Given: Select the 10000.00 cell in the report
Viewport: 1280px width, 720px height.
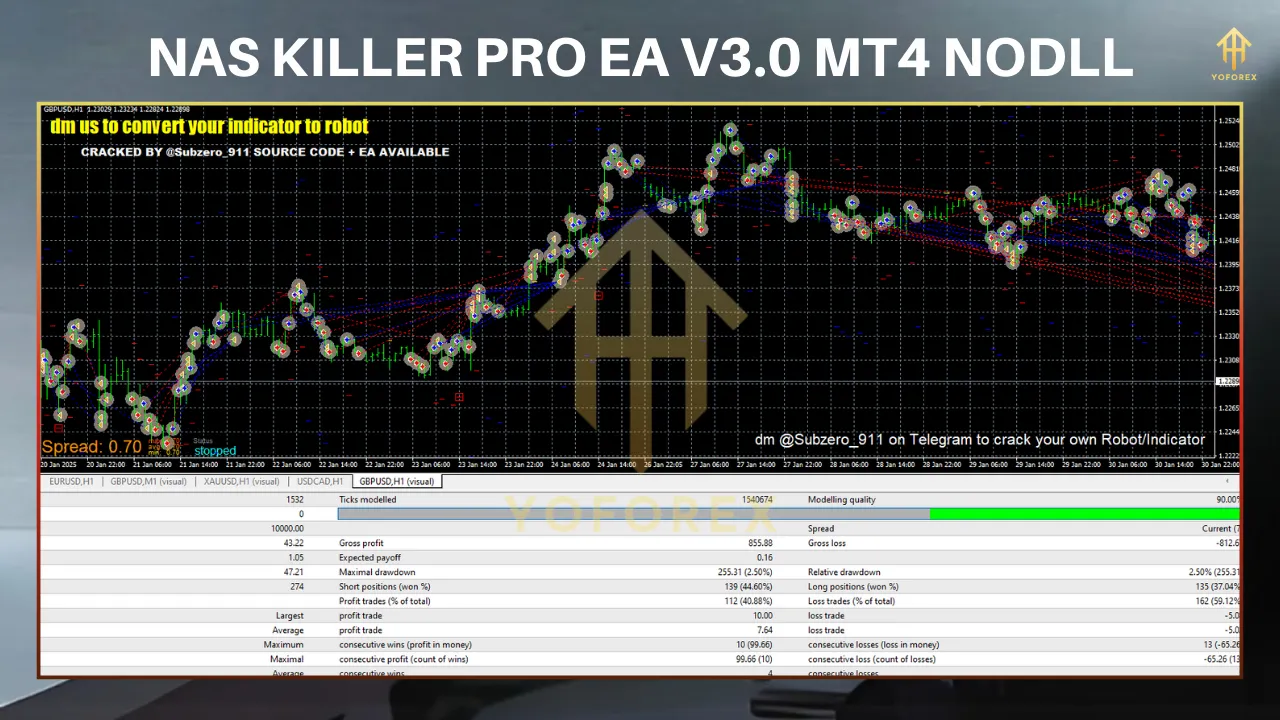Looking at the screenshot, I should [287, 528].
